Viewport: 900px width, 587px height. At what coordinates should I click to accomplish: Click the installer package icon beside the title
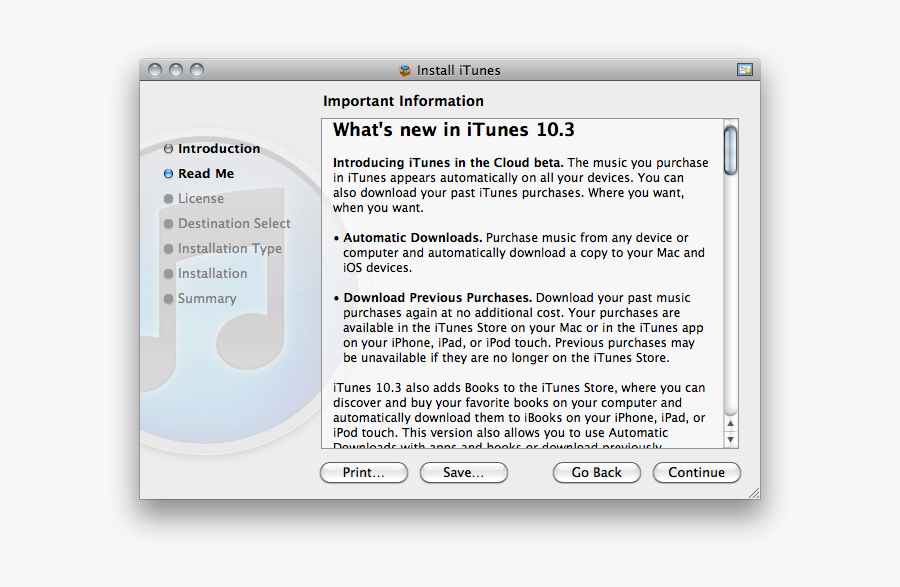405,70
